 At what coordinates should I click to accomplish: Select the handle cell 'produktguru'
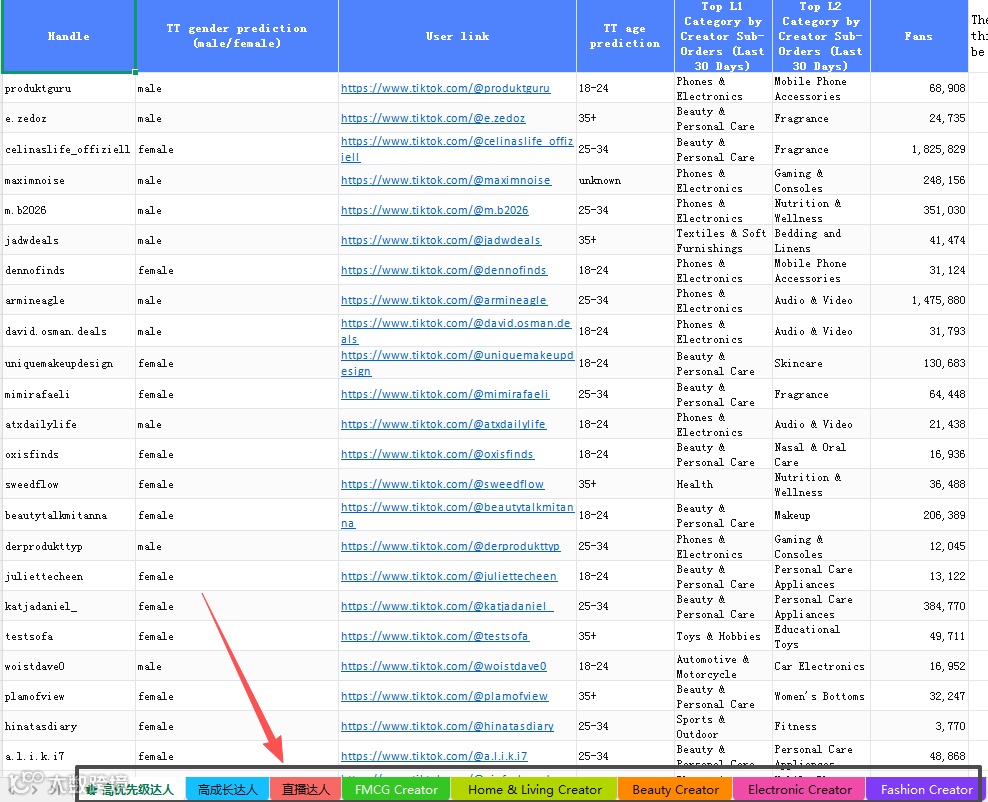click(69, 88)
